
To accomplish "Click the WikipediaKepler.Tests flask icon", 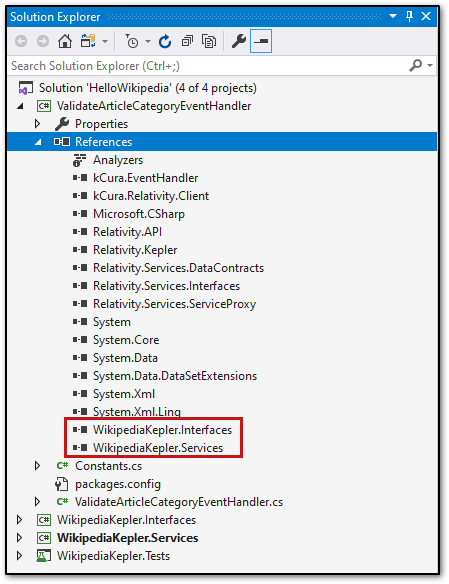I will pos(44,556).
